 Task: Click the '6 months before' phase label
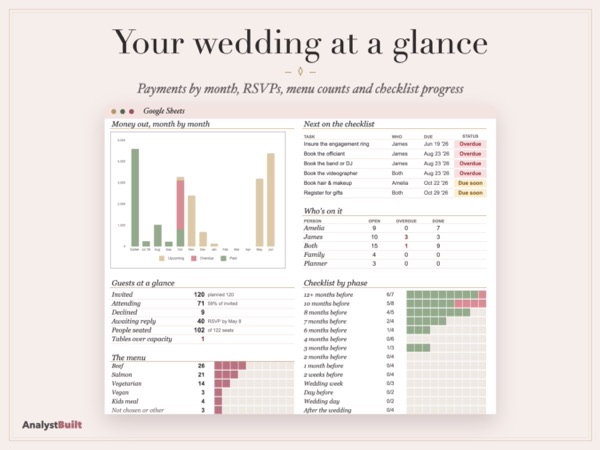[325, 330]
